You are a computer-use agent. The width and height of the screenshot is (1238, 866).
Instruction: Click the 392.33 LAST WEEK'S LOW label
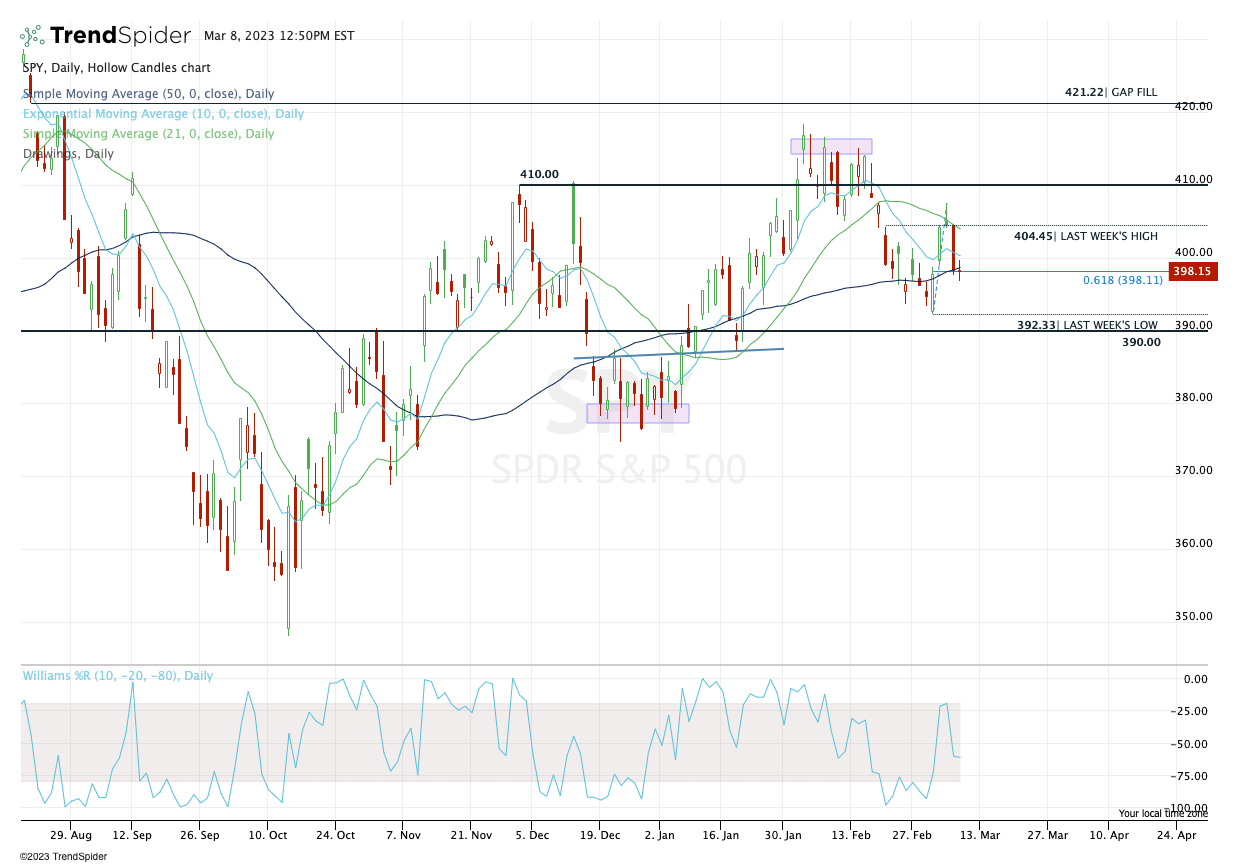point(1087,325)
